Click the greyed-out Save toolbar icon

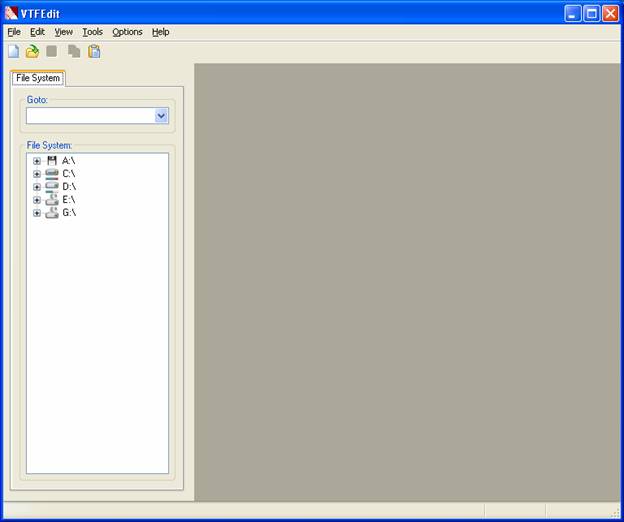[52, 51]
